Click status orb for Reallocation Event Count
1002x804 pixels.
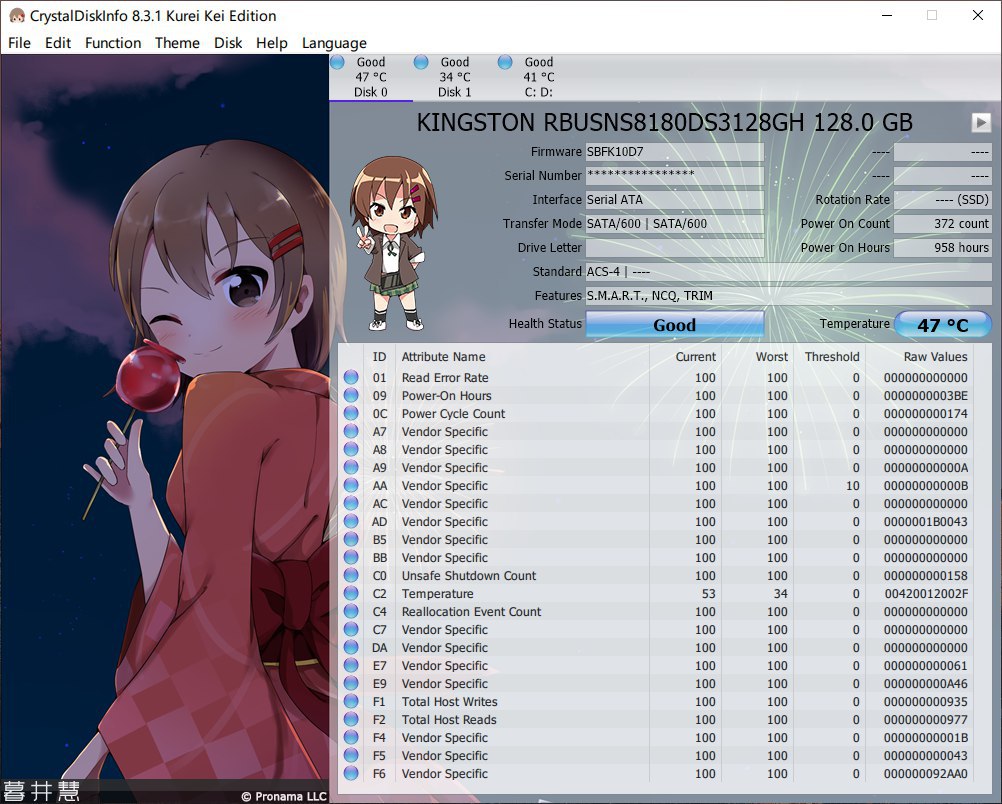351,611
